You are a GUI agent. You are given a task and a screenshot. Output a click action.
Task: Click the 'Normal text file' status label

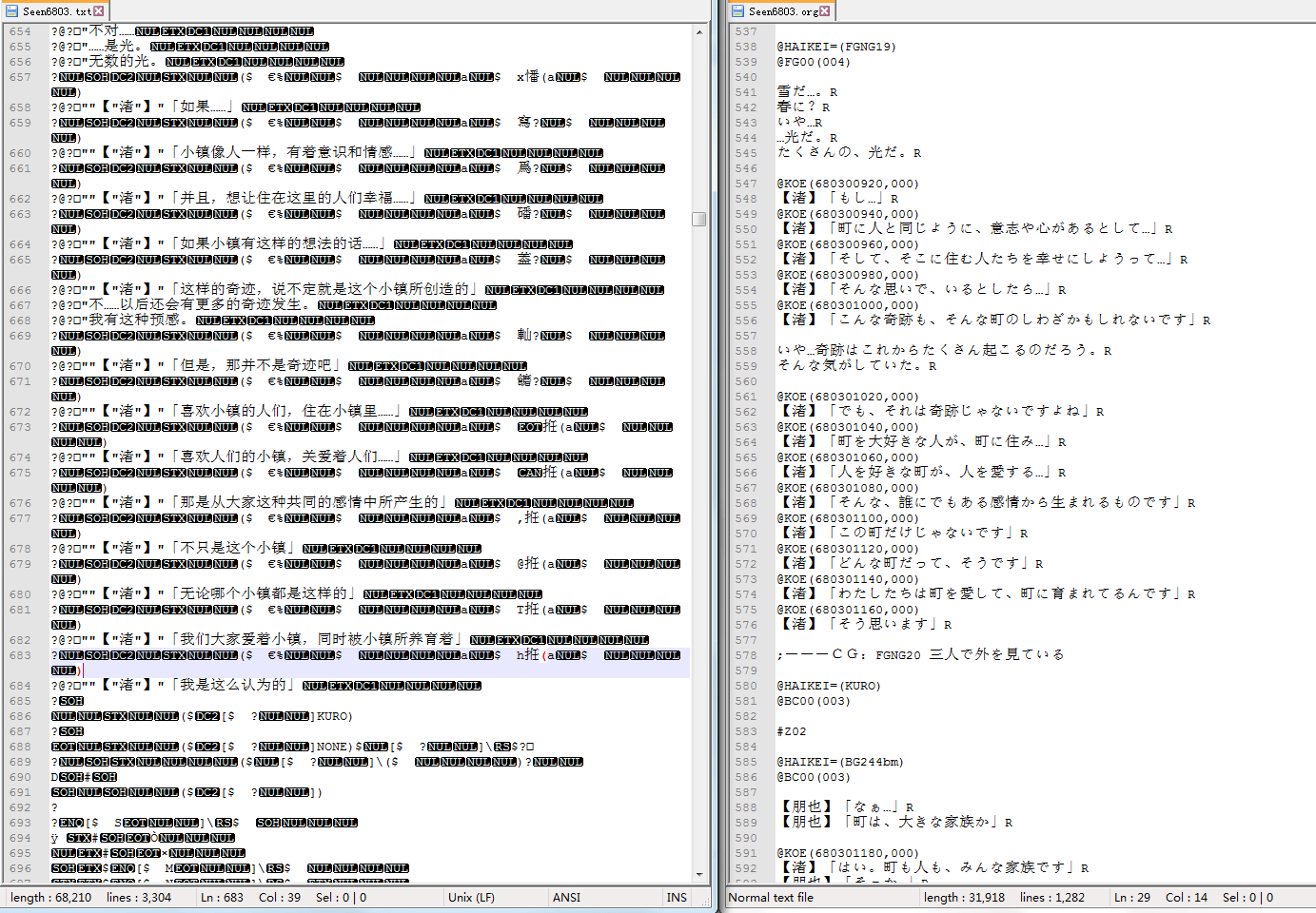771,898
